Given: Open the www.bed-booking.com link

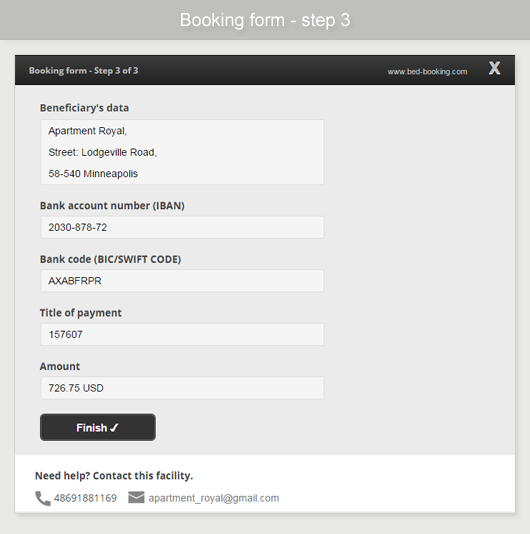Looking at the screenshot, I should coord(427,72).
